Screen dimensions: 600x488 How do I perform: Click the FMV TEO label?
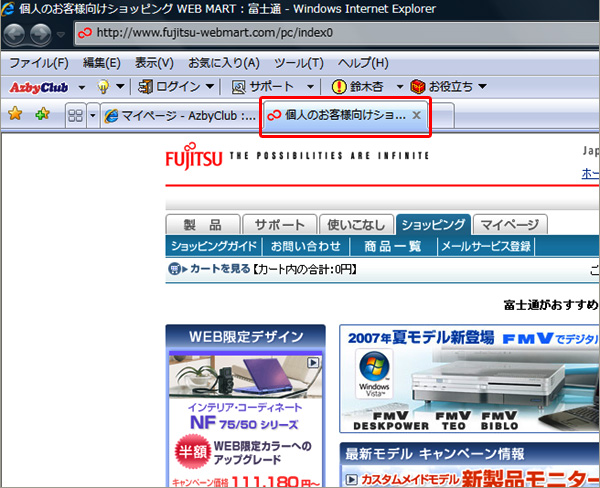pos(453,421)
